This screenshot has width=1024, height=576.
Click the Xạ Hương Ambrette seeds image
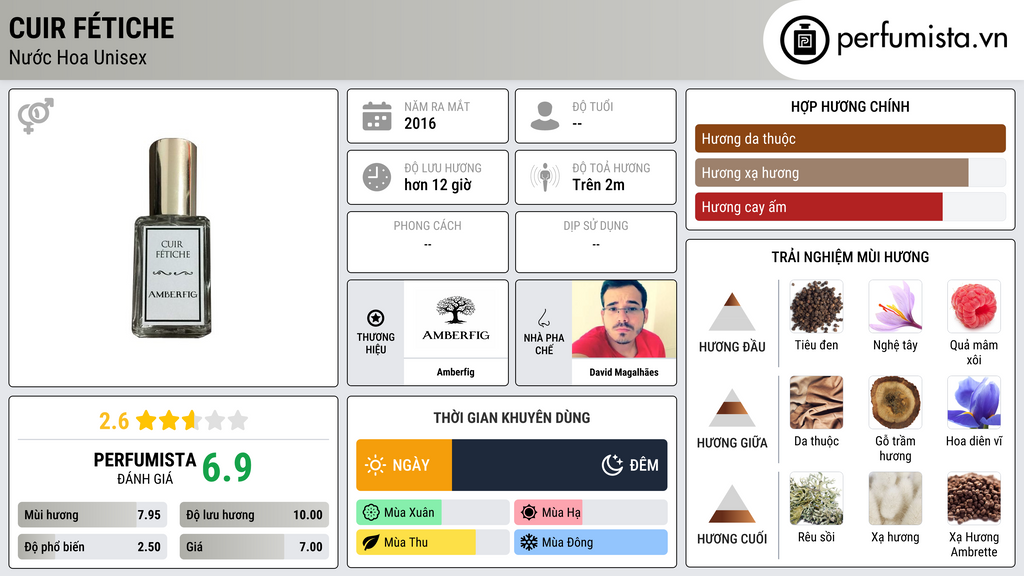(x=974, y=499)
